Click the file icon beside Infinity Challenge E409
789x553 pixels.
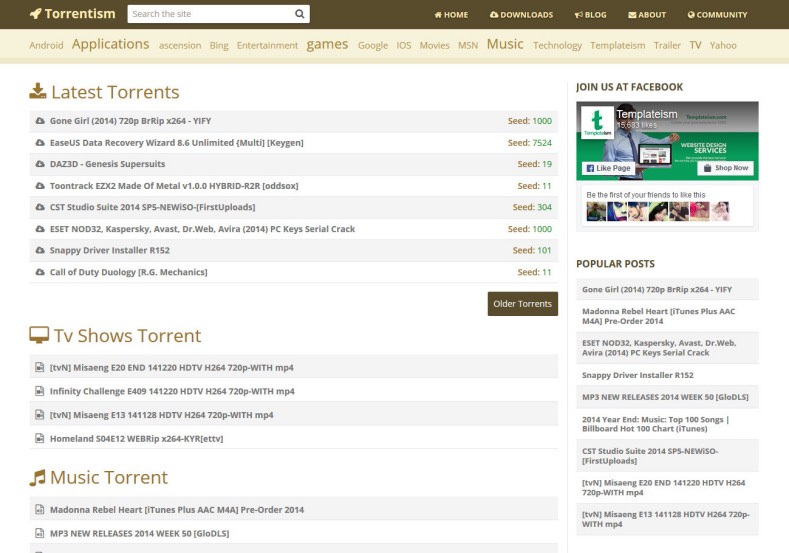point(39,391)
